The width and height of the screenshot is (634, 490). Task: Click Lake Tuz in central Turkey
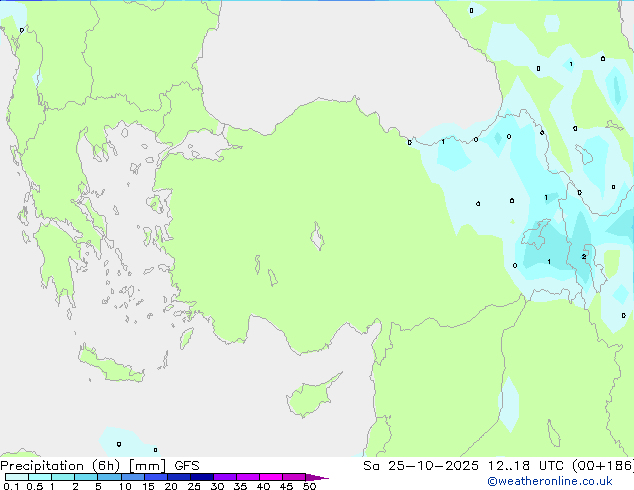[x=317, y=236]
